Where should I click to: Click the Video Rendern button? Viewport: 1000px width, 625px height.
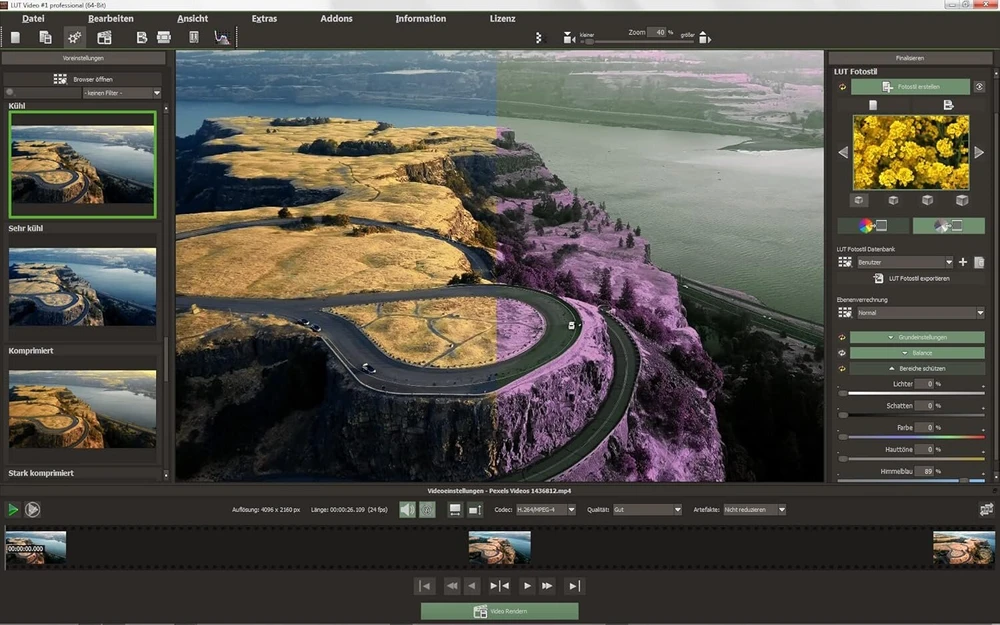[x=499, y=612]
